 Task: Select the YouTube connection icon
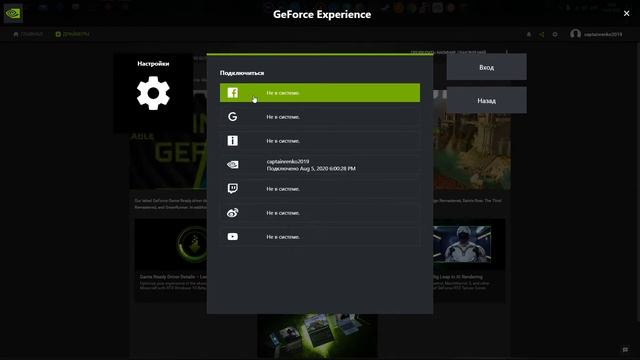click(x=233, y=237)
